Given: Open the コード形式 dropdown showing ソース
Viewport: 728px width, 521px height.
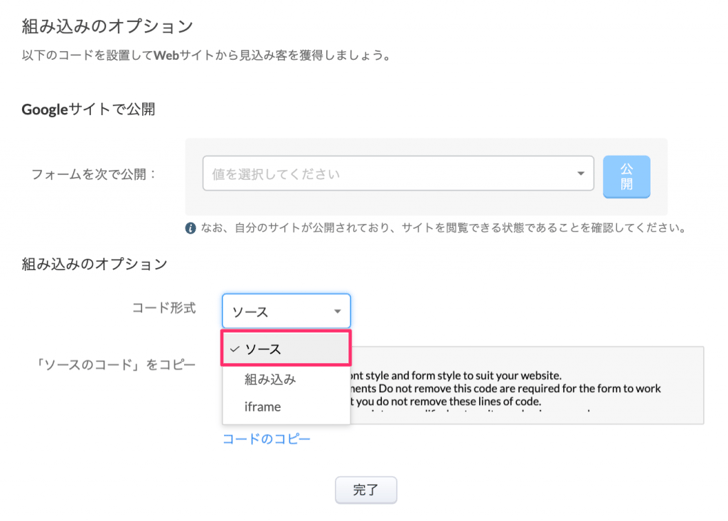Looking at the screenshot, I should coord(286,311).
